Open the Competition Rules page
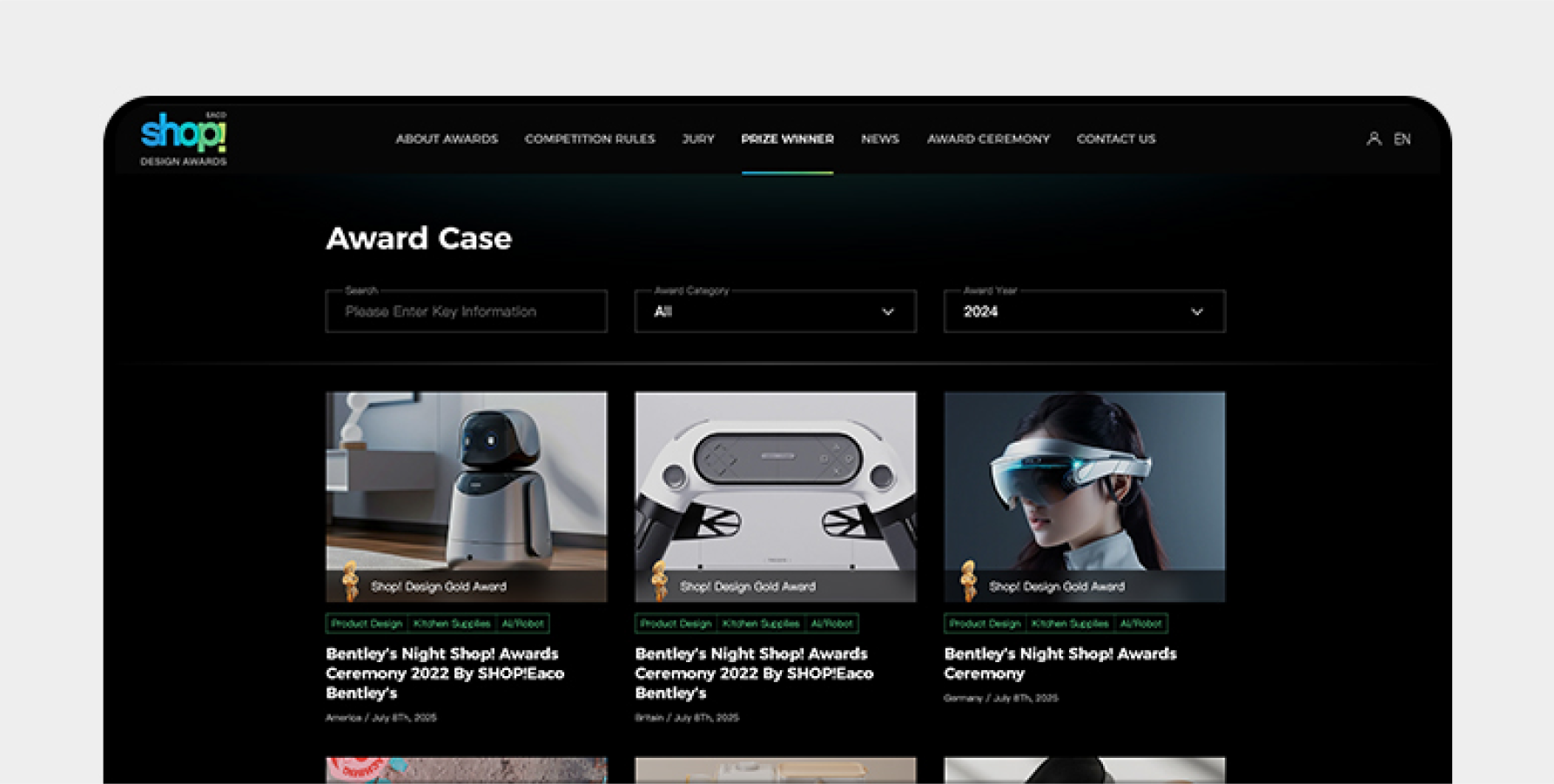This screenshot has width=1554, height=784. tap(589, 139)
